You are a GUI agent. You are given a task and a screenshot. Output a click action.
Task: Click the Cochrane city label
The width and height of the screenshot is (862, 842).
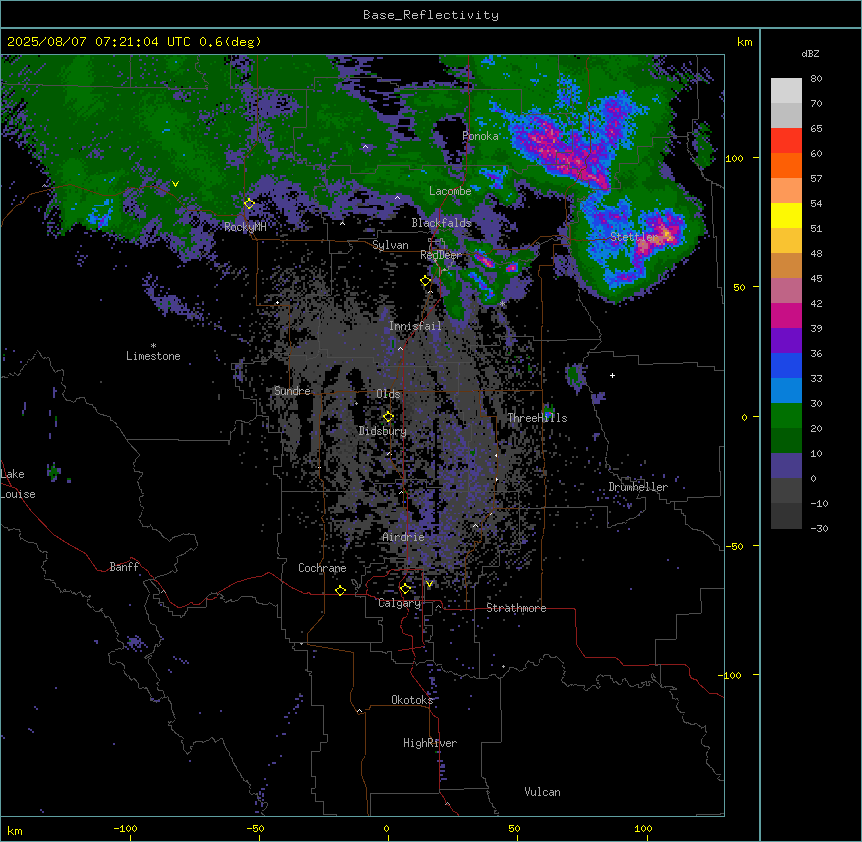tap(322, 568)
